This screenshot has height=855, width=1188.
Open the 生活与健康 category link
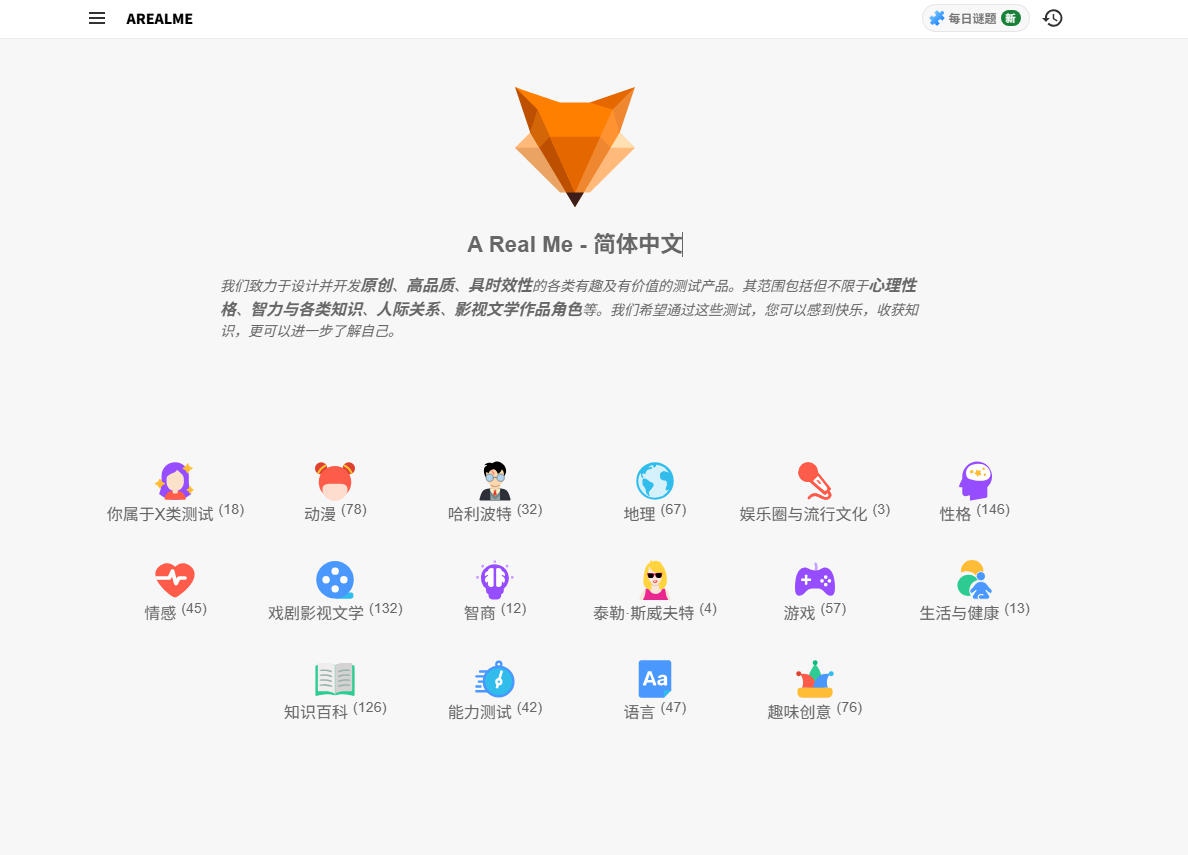click(x=959, y=612)
